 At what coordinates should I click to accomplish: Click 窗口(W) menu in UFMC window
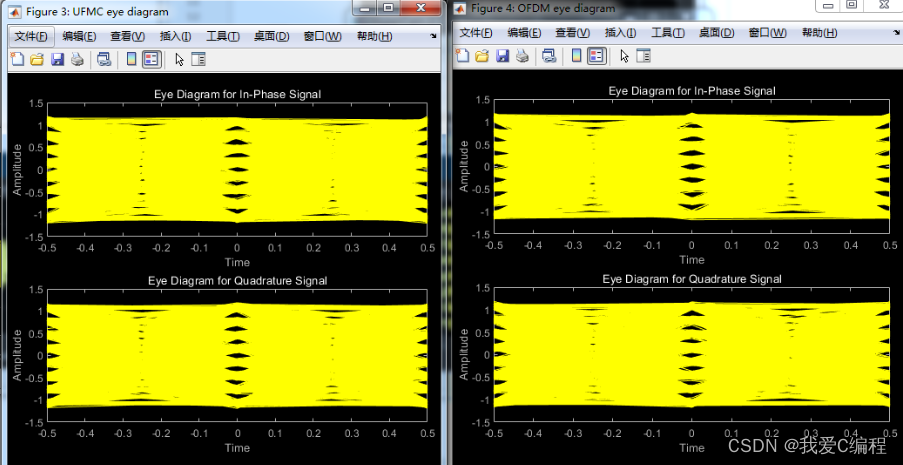tap(320, 36)
